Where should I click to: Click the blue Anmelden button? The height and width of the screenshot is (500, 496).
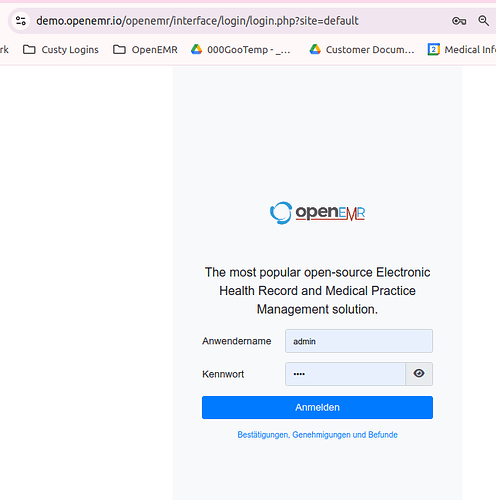(317, 407)
